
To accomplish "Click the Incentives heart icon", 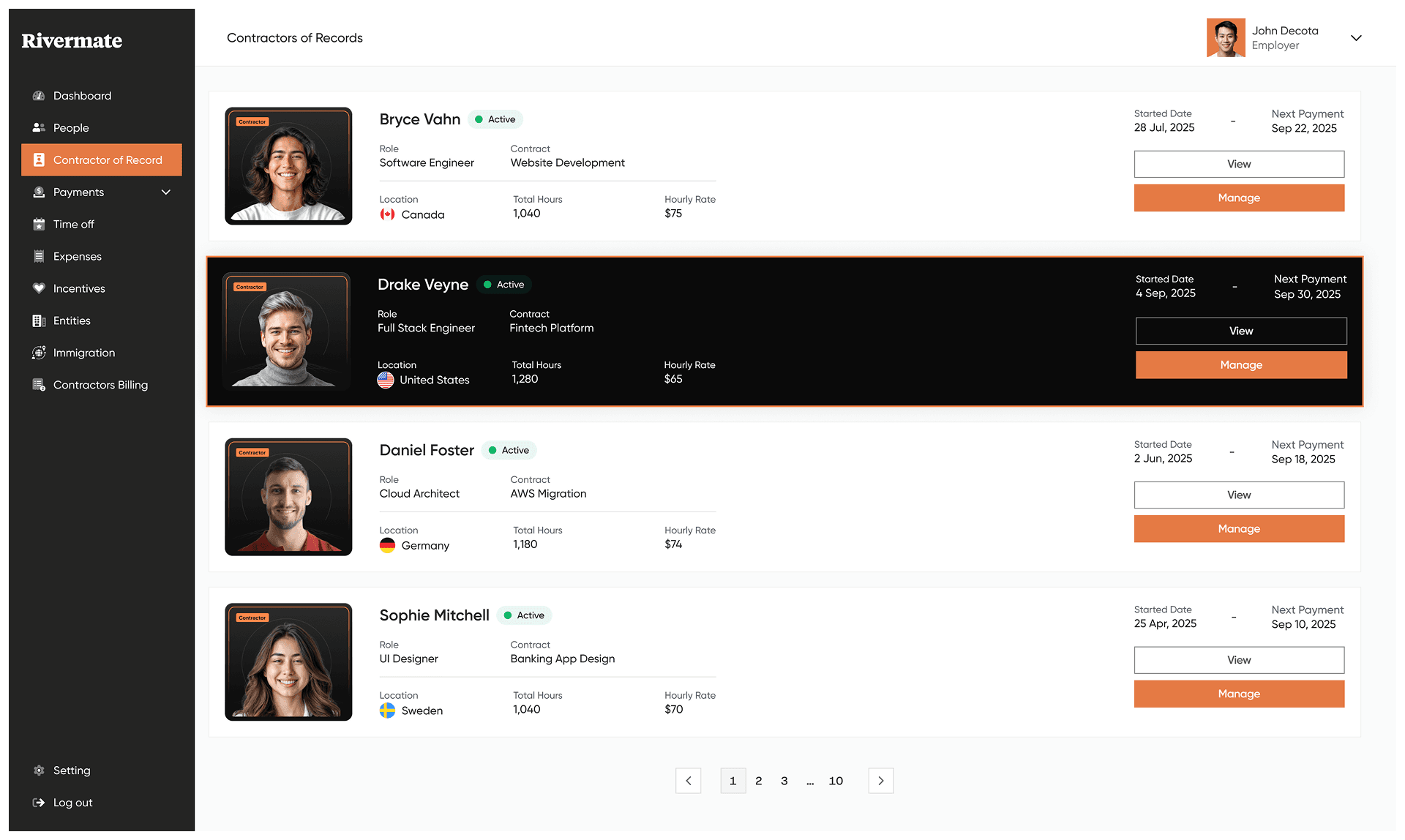I will (x=39, y=289).
